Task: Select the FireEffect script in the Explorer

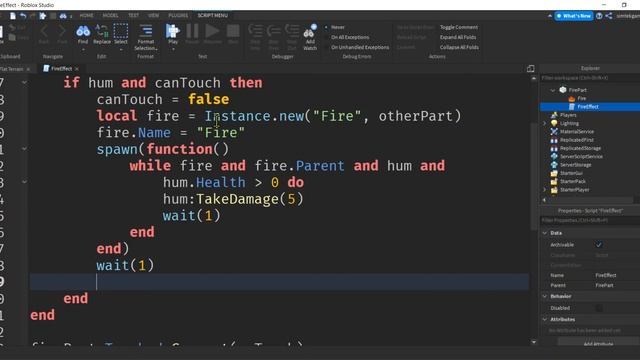Action: (588, 107)
